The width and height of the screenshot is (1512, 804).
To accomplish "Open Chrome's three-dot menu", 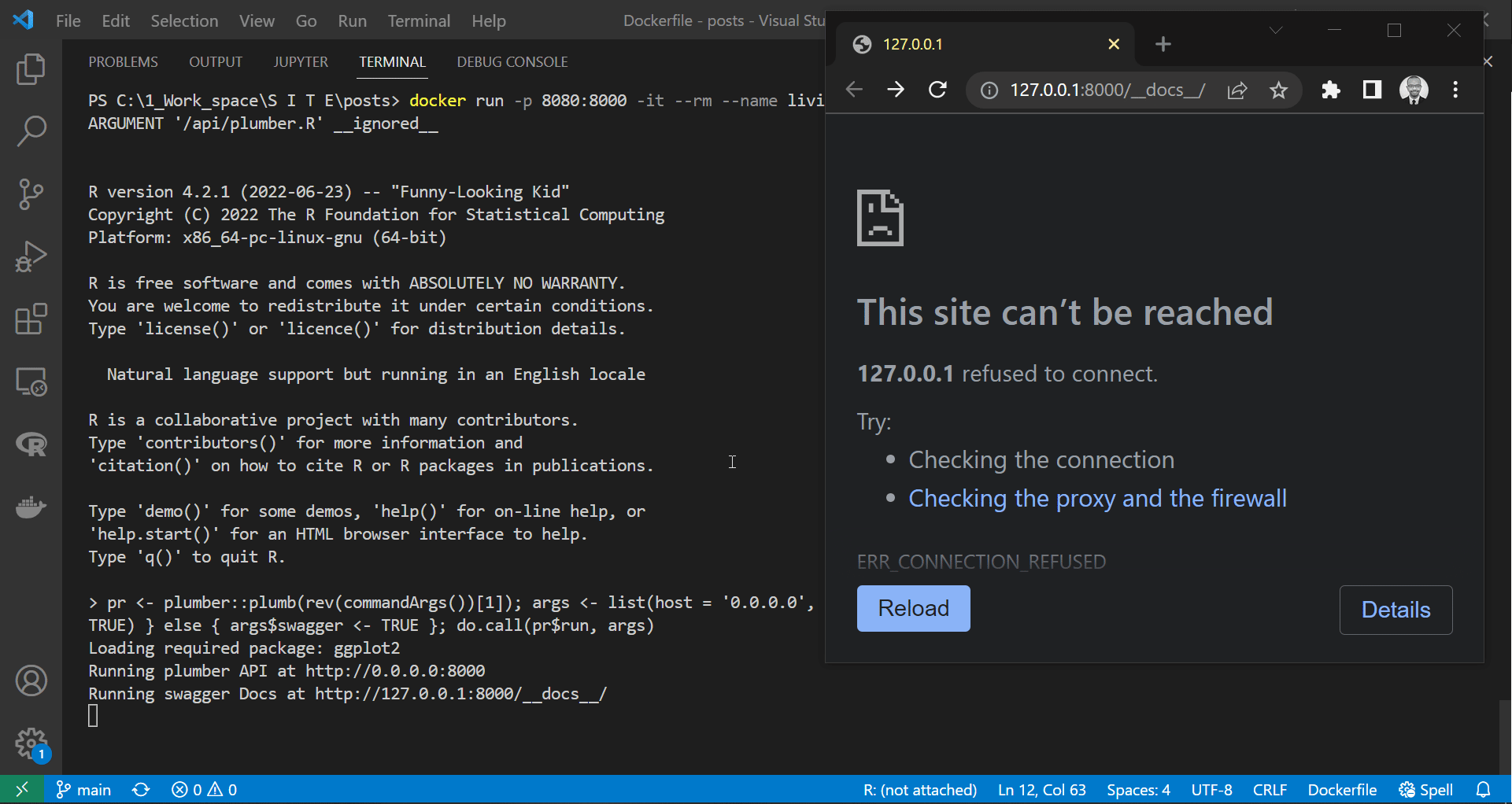I will click(x=1455, y=90).
